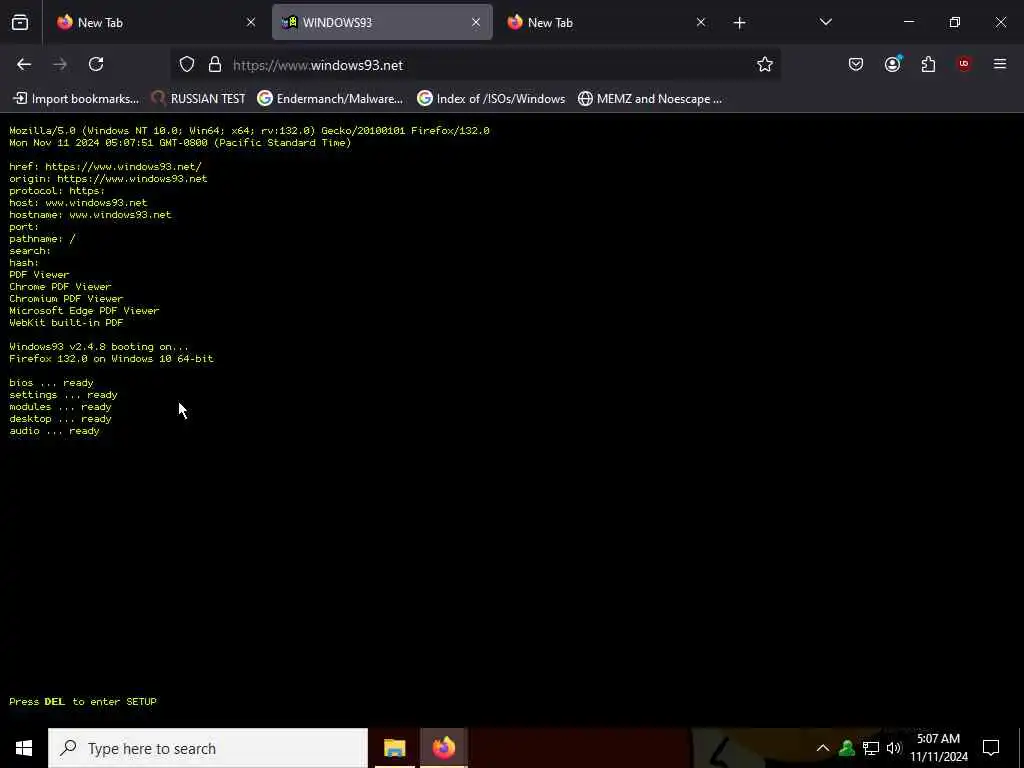1024x768 pixels.
Task: Go forward one page
Action: [60, 64]
